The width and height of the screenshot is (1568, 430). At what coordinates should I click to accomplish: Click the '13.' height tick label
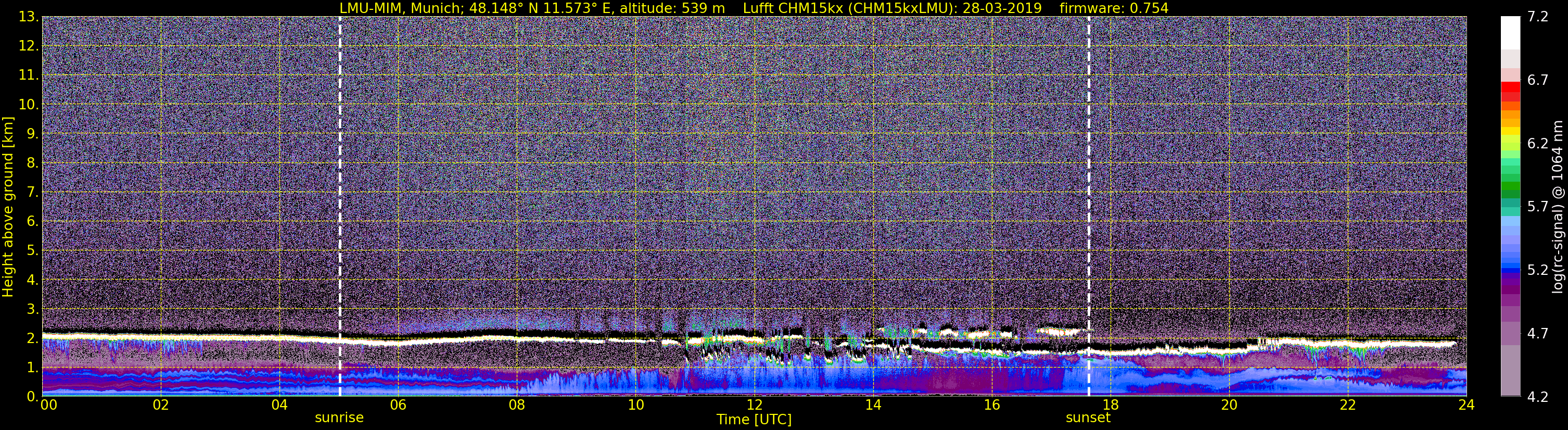(x=29, y=17)
